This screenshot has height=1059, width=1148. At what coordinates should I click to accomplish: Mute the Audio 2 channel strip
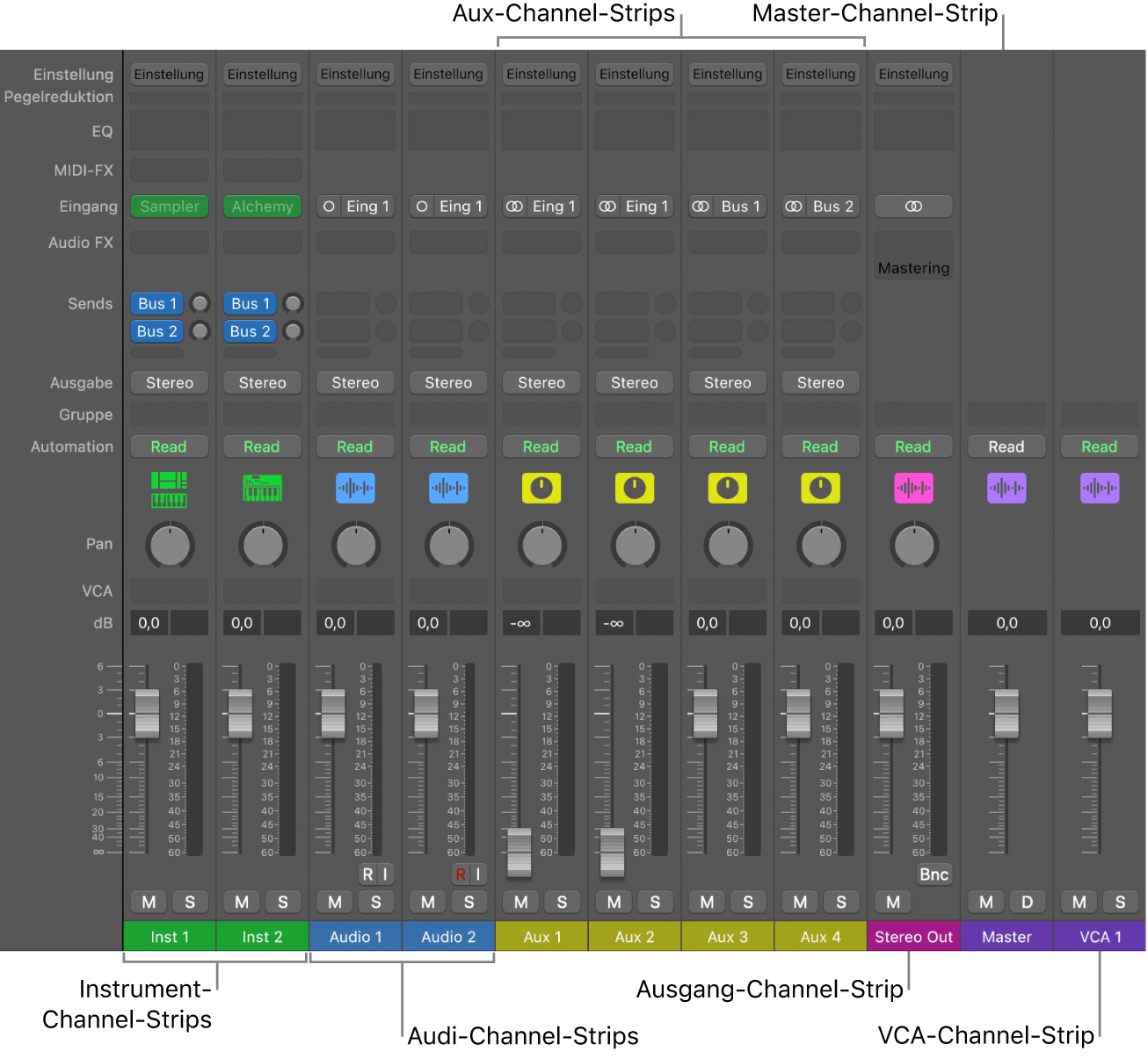[427, 901]
